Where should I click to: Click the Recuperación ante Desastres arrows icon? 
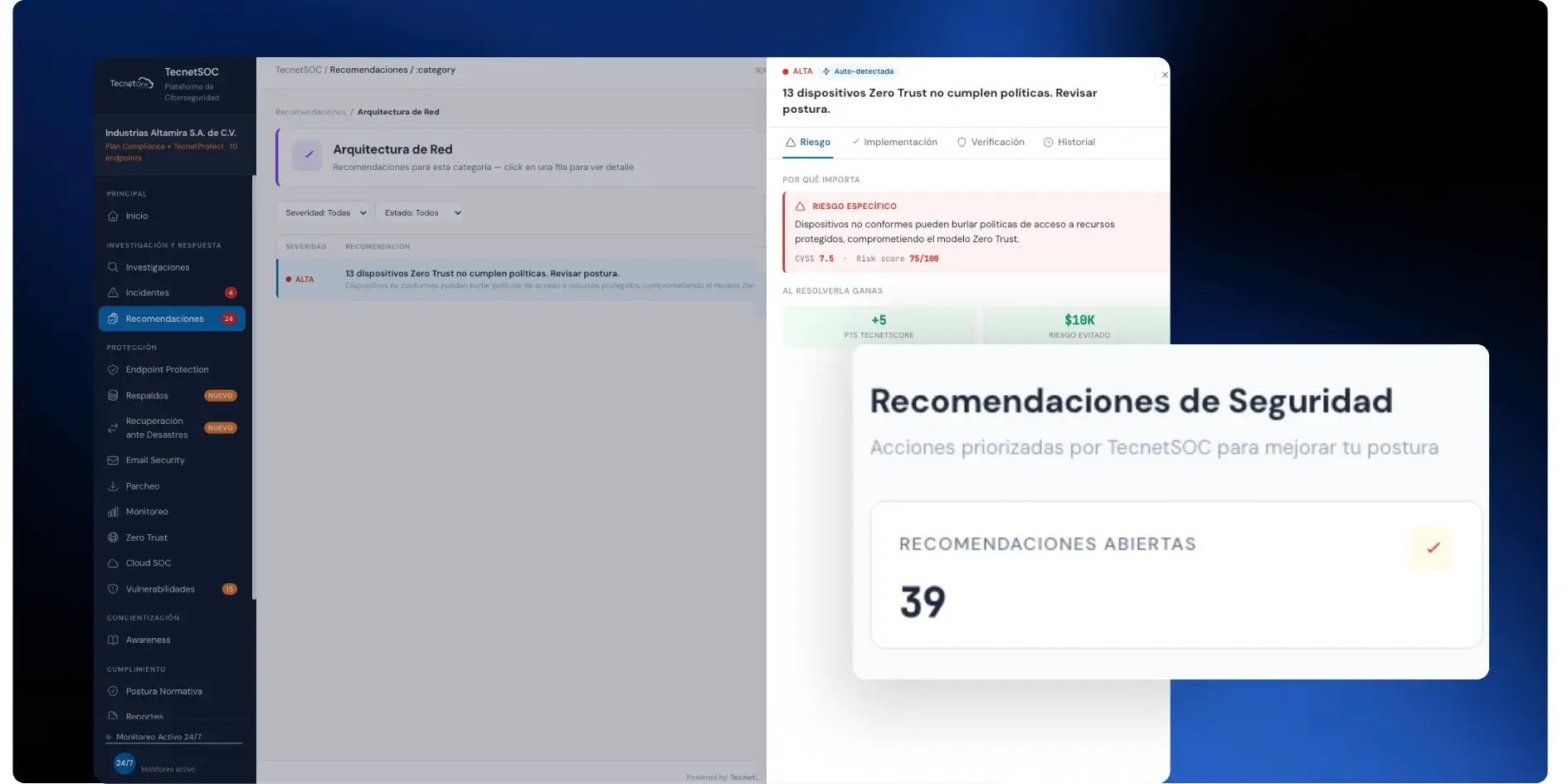click(113, 428)
